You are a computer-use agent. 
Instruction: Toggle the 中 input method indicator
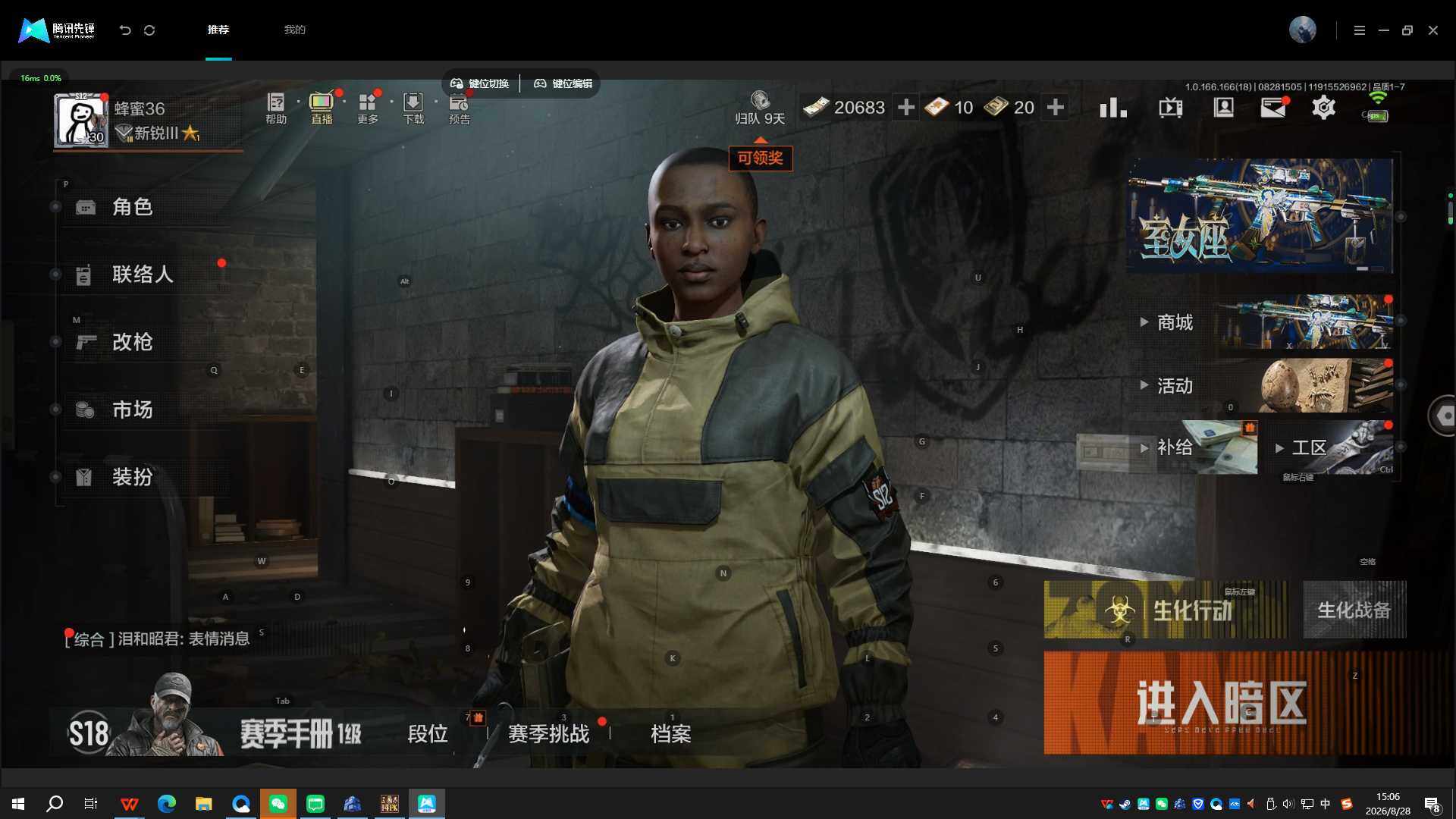[x=1326, y=804]
